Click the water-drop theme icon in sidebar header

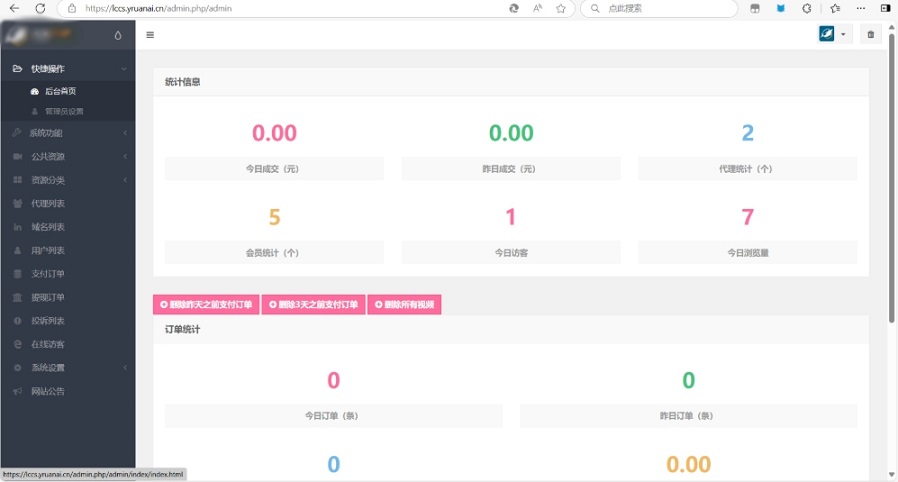118,35
